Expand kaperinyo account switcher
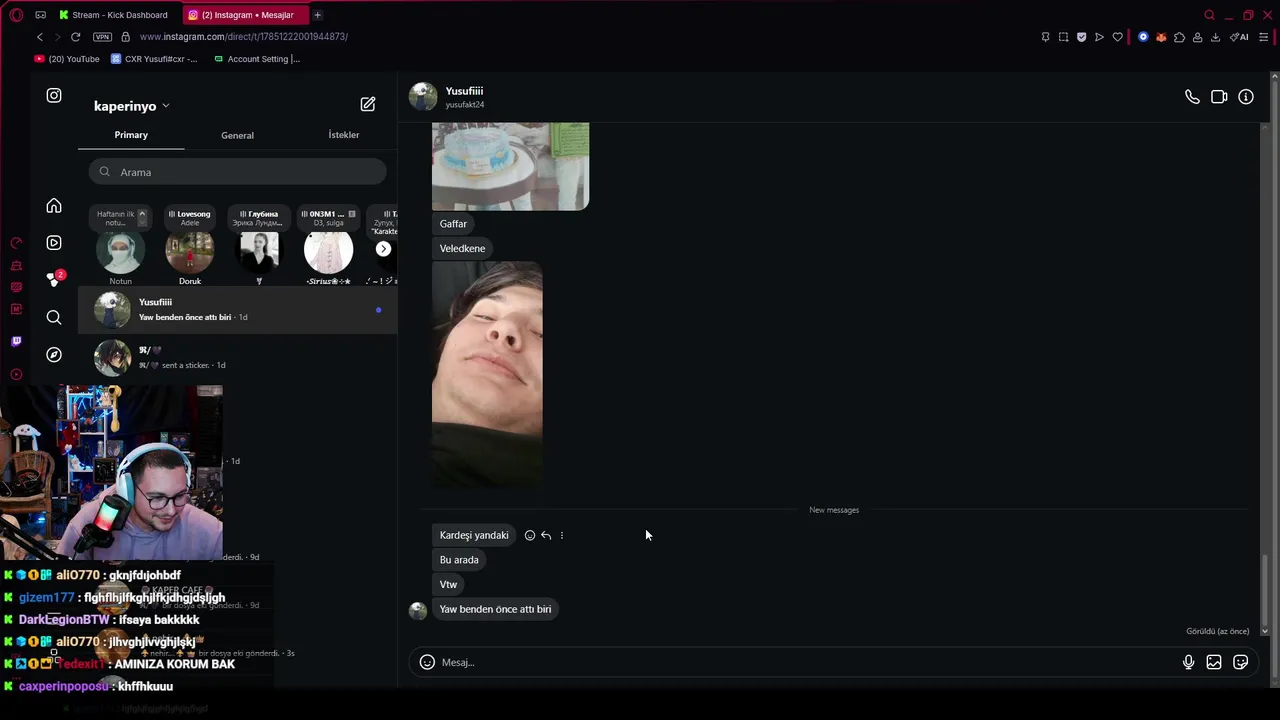Viewport: 1280px width, 720px height. [132, 106]
